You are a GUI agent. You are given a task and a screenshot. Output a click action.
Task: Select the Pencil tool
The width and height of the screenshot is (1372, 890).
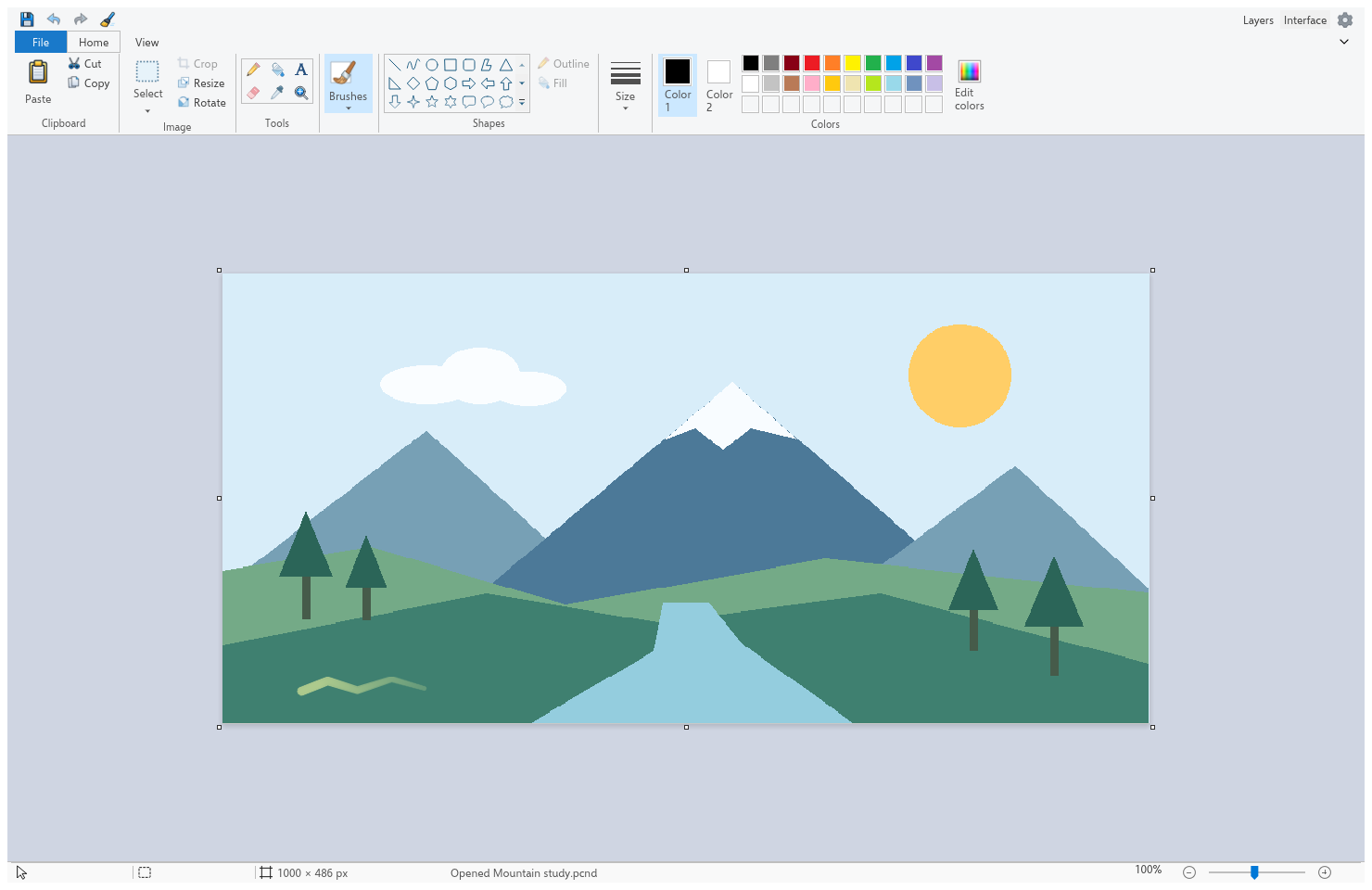(x=253, y=70)
